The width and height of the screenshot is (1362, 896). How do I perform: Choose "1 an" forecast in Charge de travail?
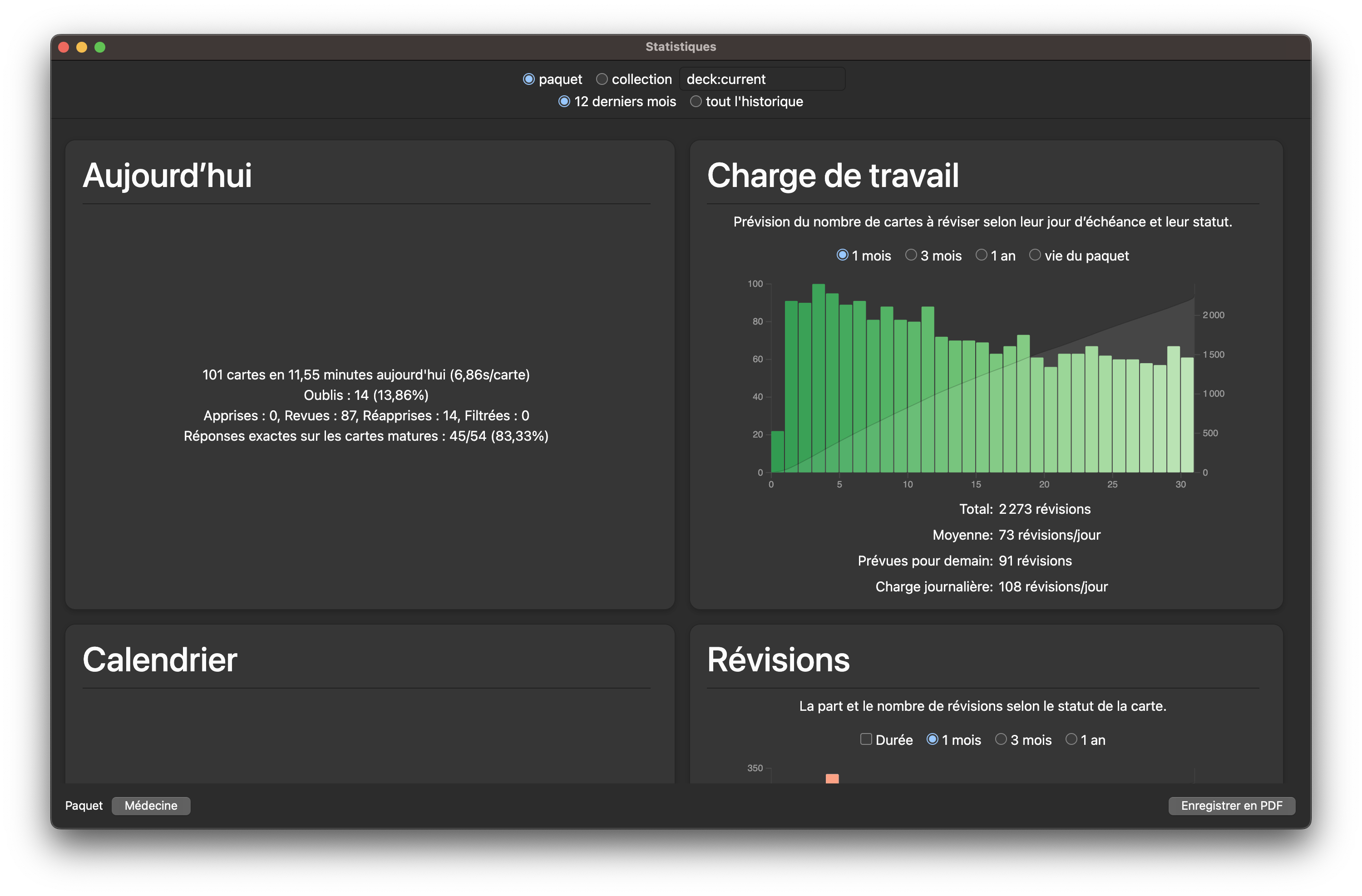pyautogui.click(x=982, y=255)
